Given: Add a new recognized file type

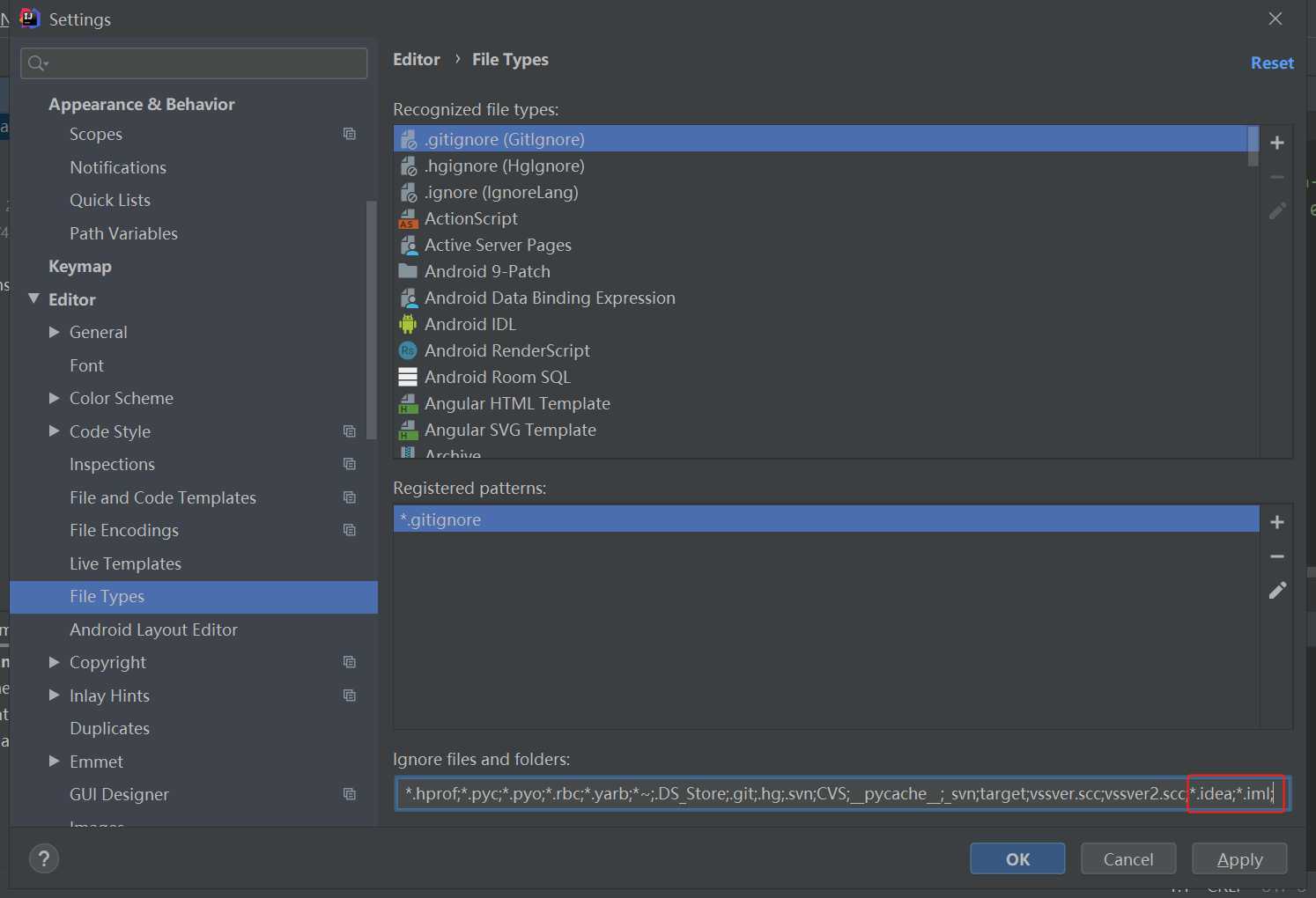Looking at the screenshot, I should click(1276, 143).
